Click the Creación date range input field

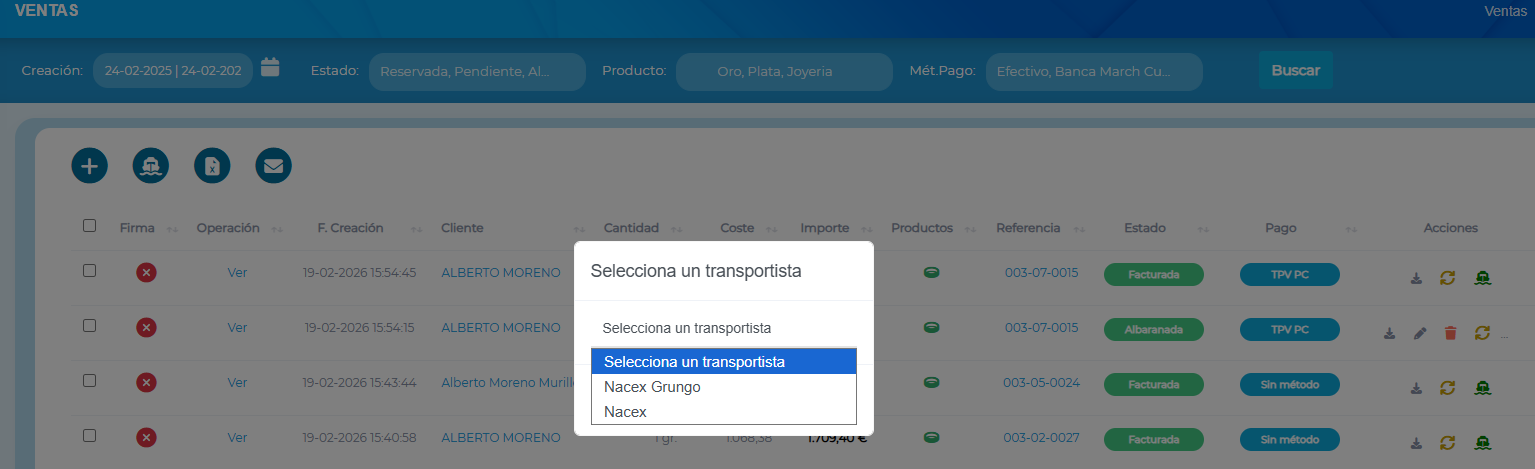[x=173, y=71]
